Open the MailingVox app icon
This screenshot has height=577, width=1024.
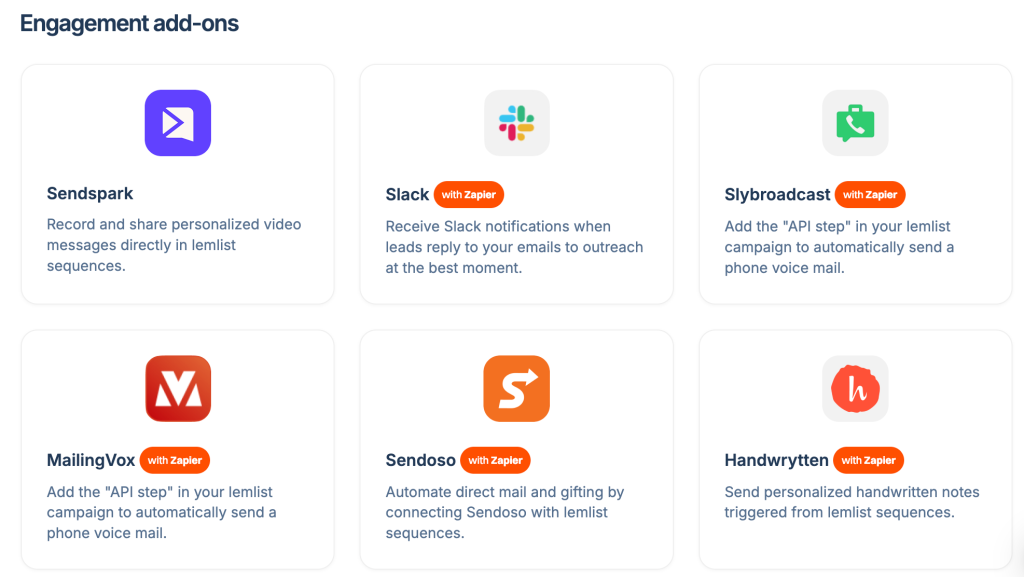click(177, 388)
